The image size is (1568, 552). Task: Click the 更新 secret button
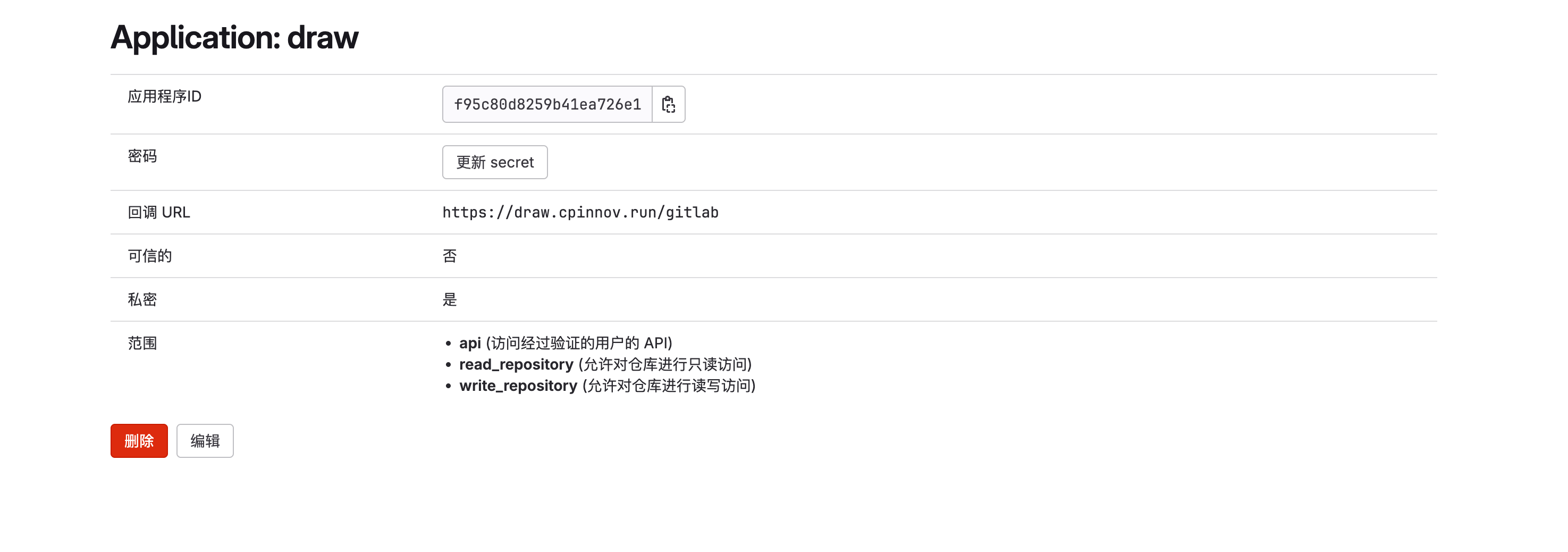coord(495,162)
